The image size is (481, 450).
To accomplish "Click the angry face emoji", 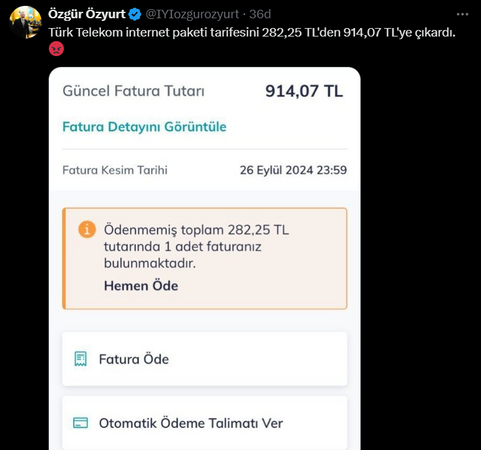I will 56,49.
